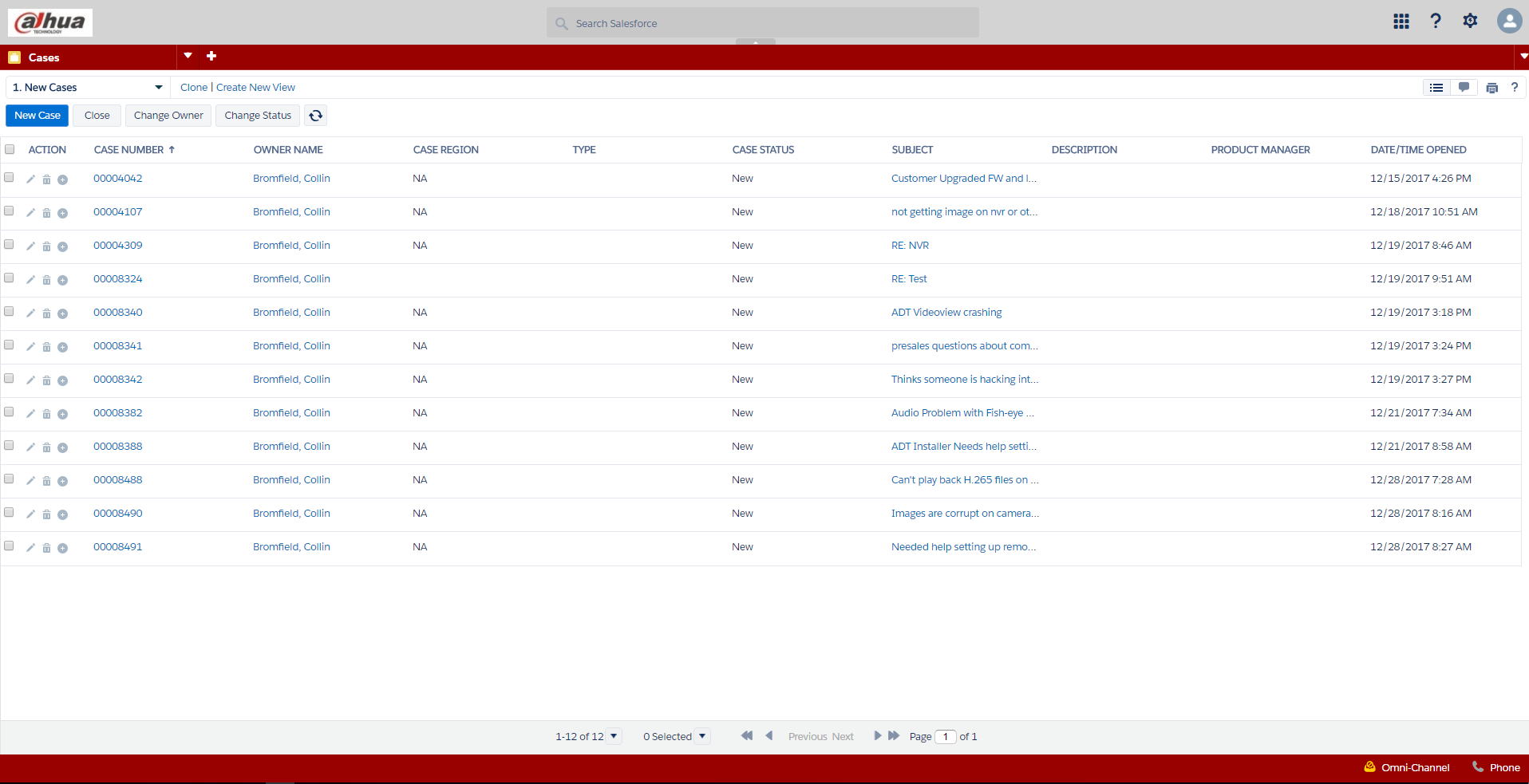Check the box for case 00004309
This screenshot has height=784, width=1529.
tap(9, 244)
